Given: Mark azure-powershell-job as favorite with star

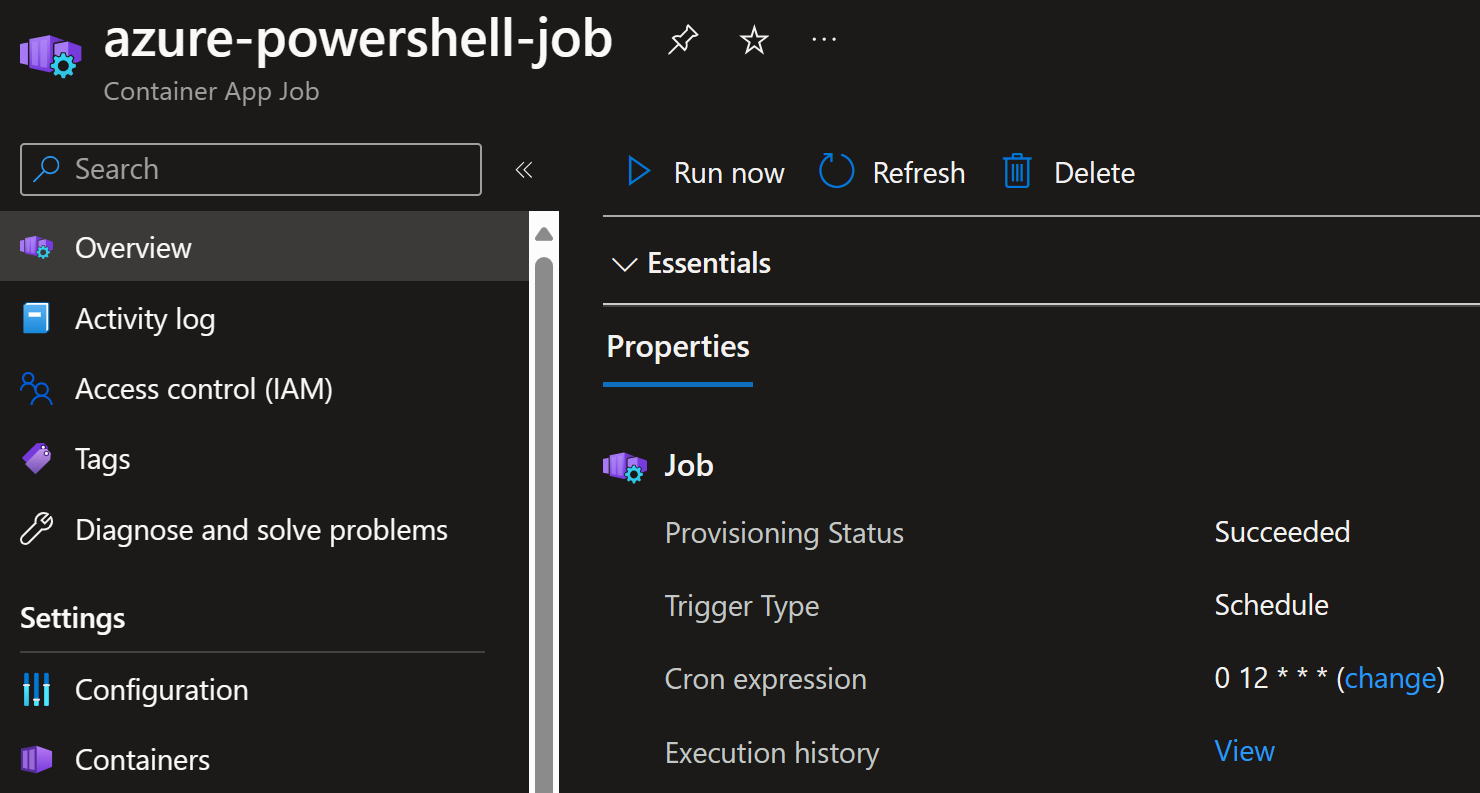Looking at the screenshot, I should click(754, 40).
